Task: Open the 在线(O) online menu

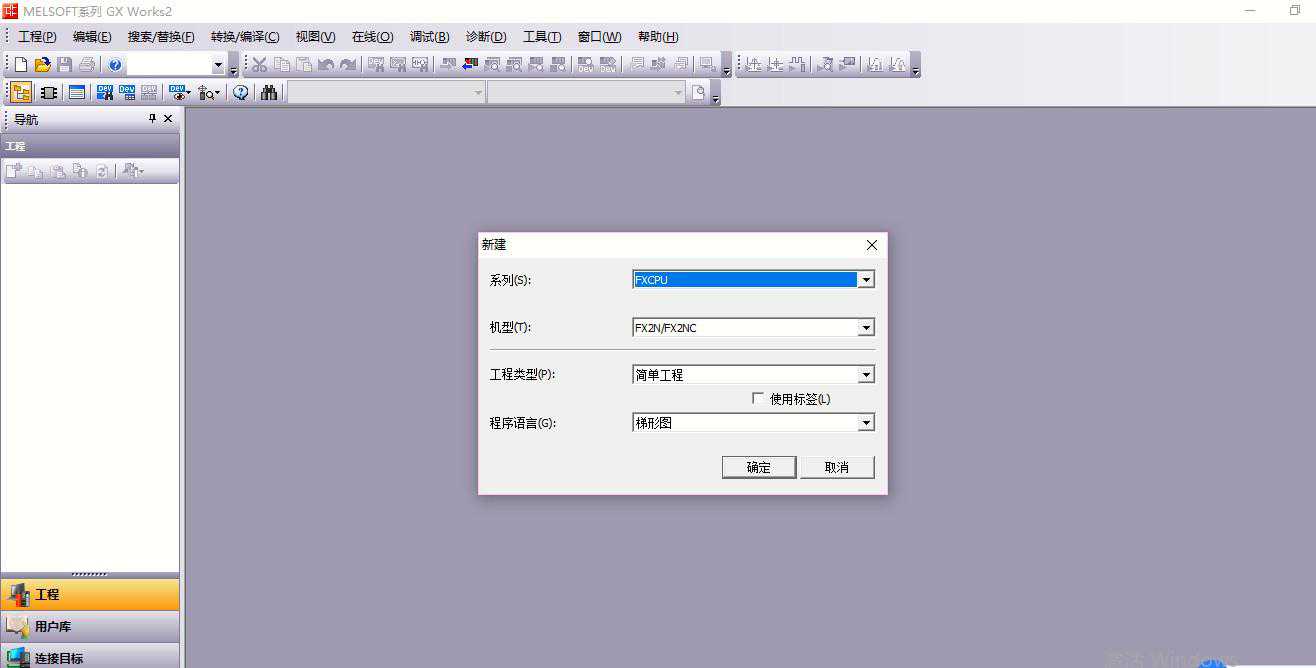Action: [372, 37]
